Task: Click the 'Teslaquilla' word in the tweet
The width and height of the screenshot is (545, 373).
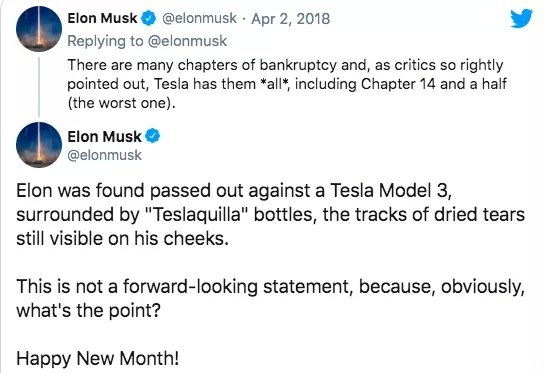Action: pos(197,214)
